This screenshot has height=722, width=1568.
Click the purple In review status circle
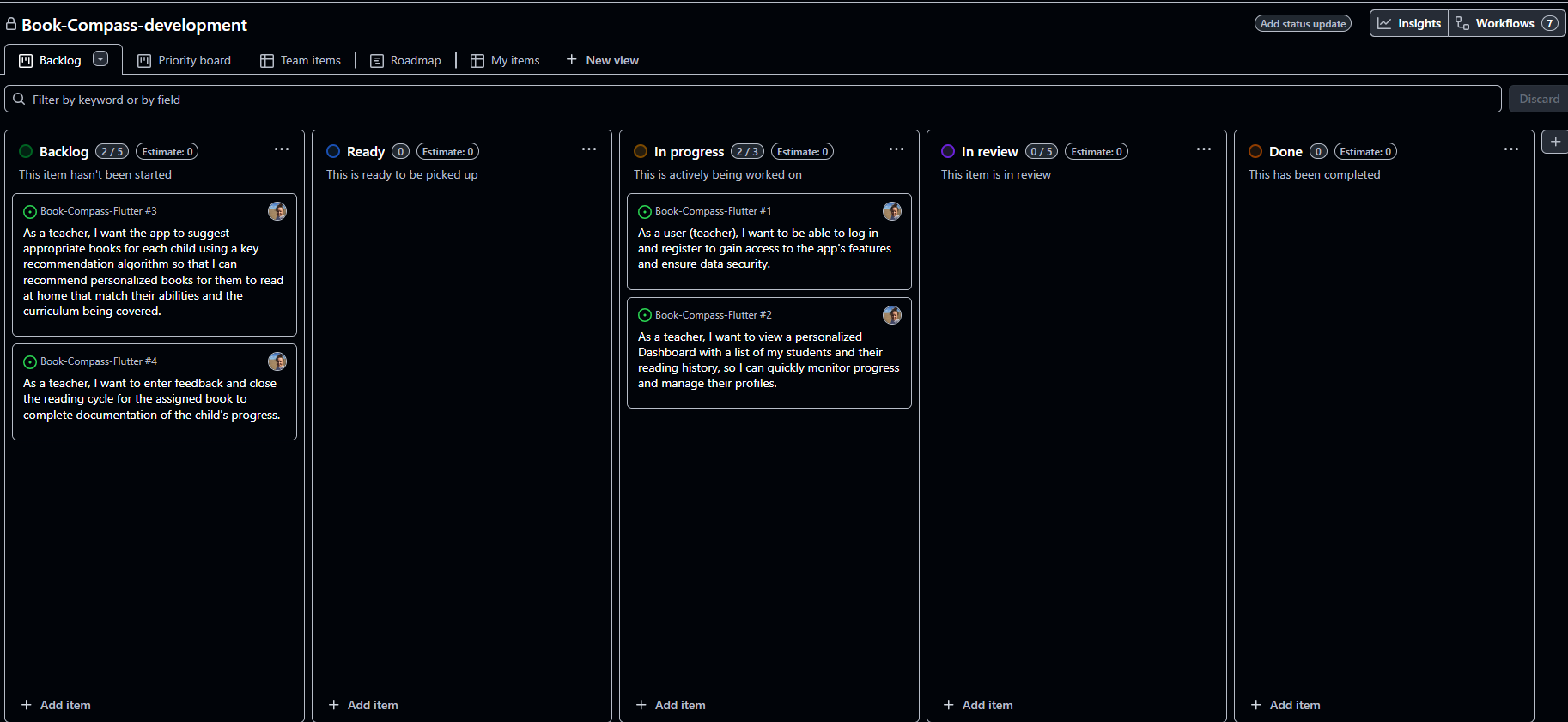click(x=948, y=151)
